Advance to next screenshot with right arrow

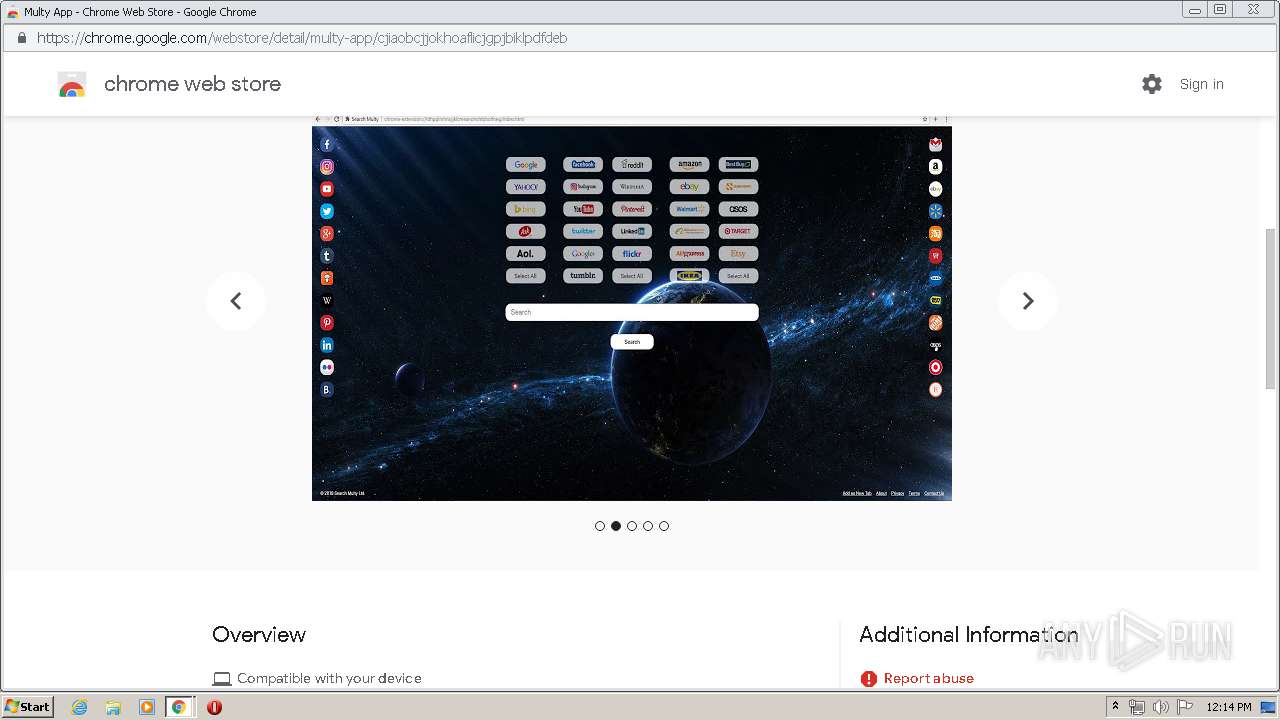[x=1027, y=301]
